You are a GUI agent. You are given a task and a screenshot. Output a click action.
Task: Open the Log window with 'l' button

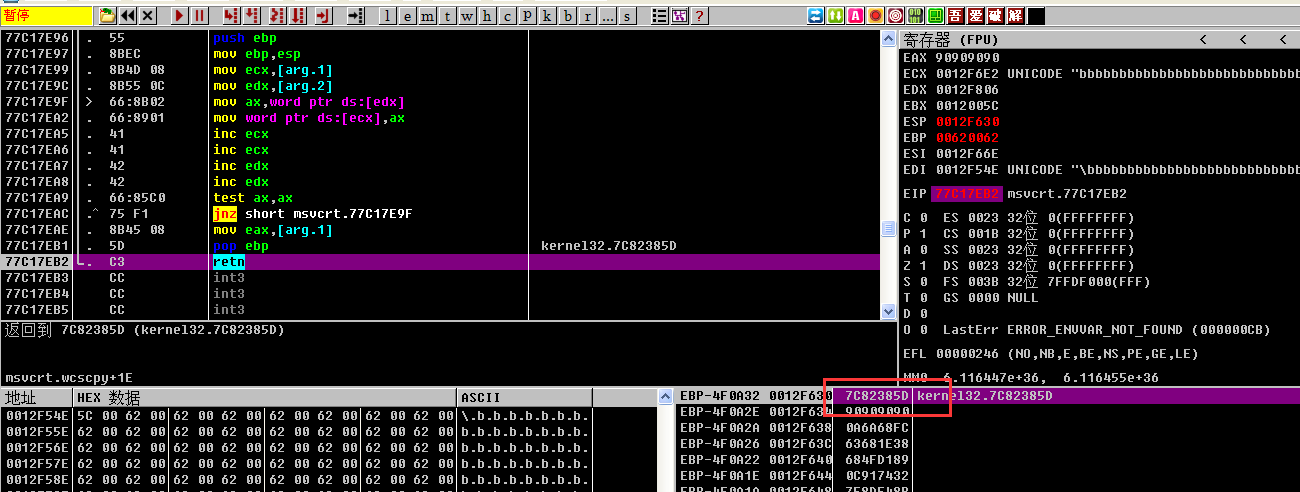coord(388,16)
